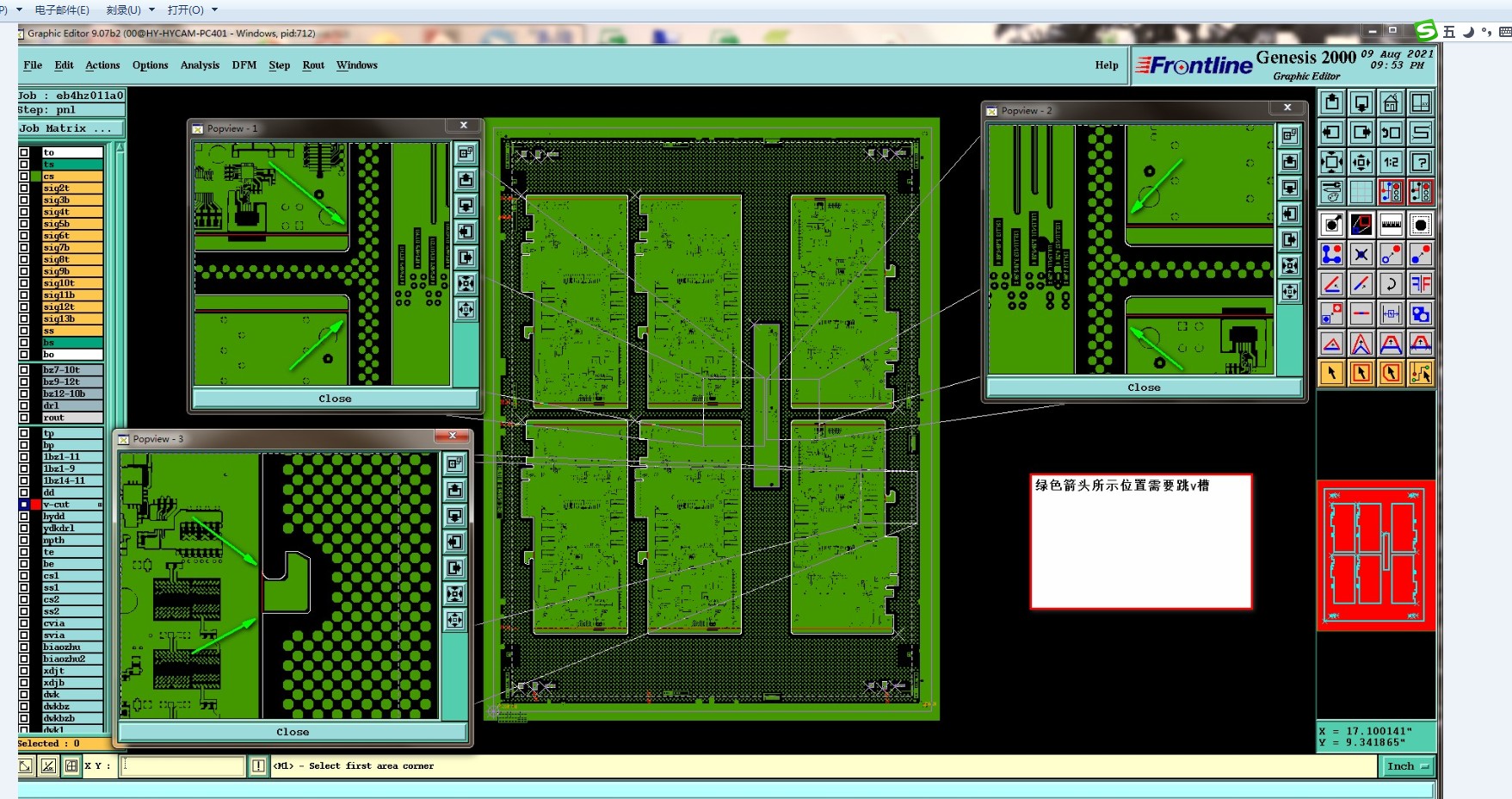Click Close button in Popview - 1
1512x799 pixels.
click(336, 399)
